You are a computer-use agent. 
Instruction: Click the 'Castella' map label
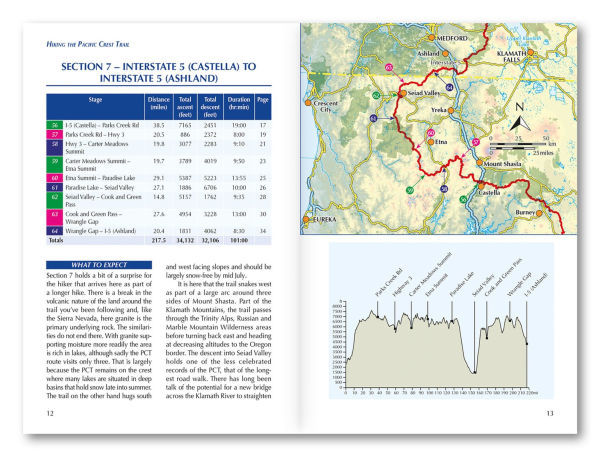pyautogui.click(x=489, y=193)
